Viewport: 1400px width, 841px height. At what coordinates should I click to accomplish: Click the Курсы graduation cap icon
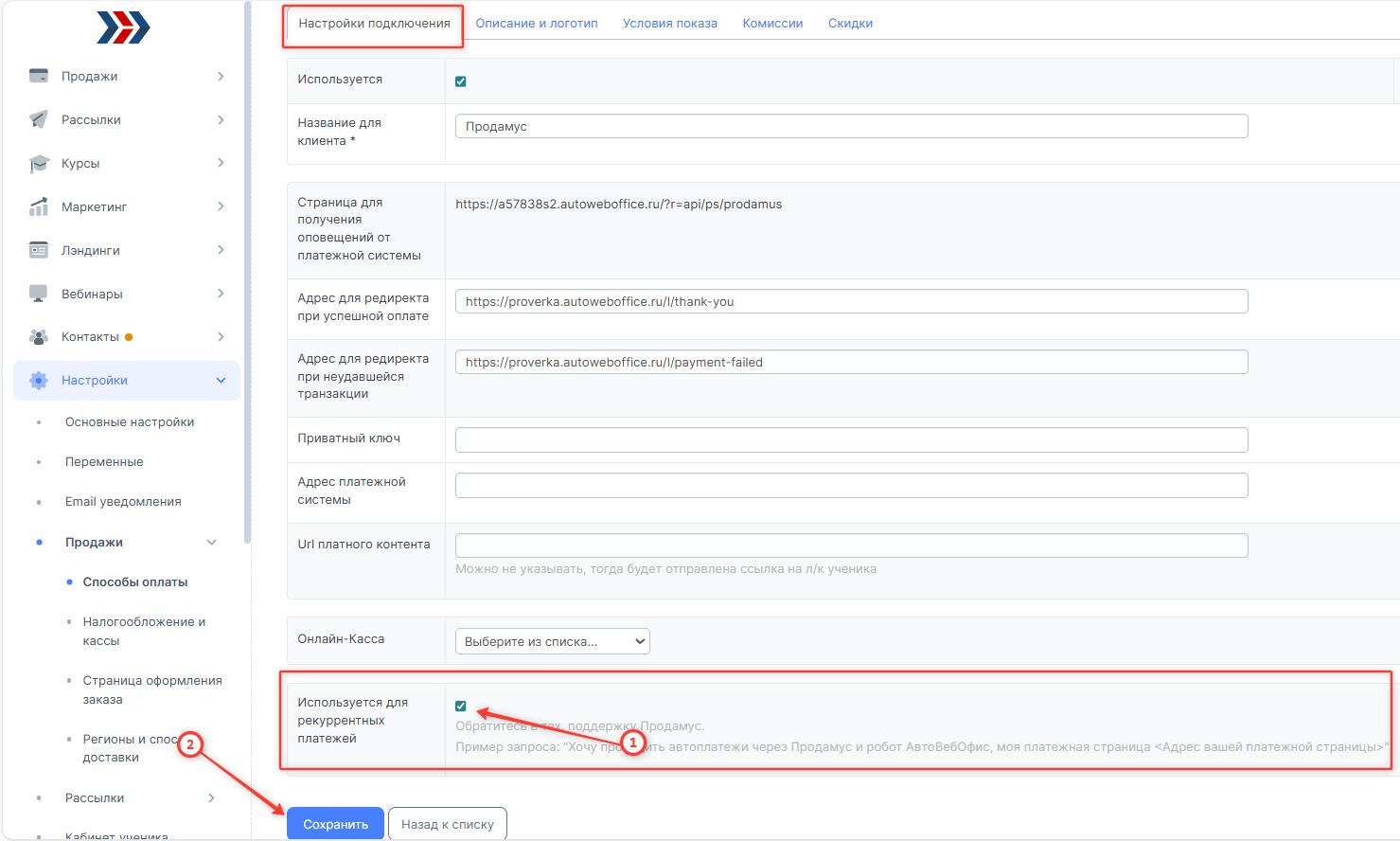39,164
